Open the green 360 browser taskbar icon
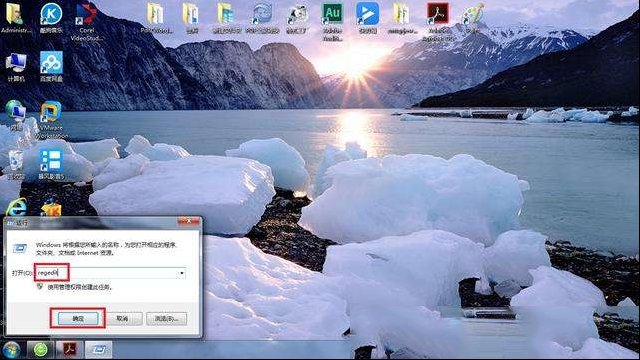 tap(40, 350)
